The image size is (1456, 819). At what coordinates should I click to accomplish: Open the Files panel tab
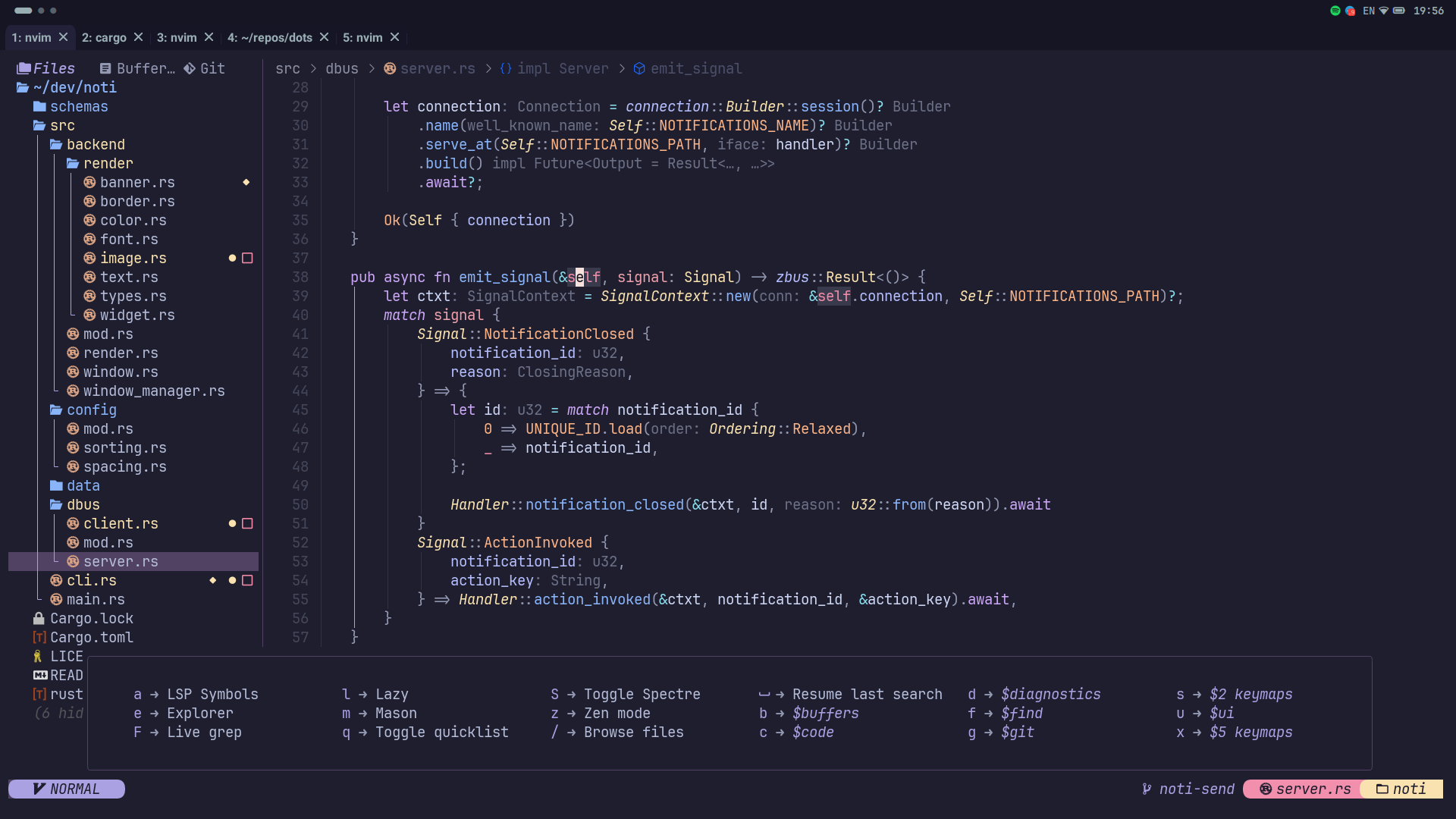45,68
